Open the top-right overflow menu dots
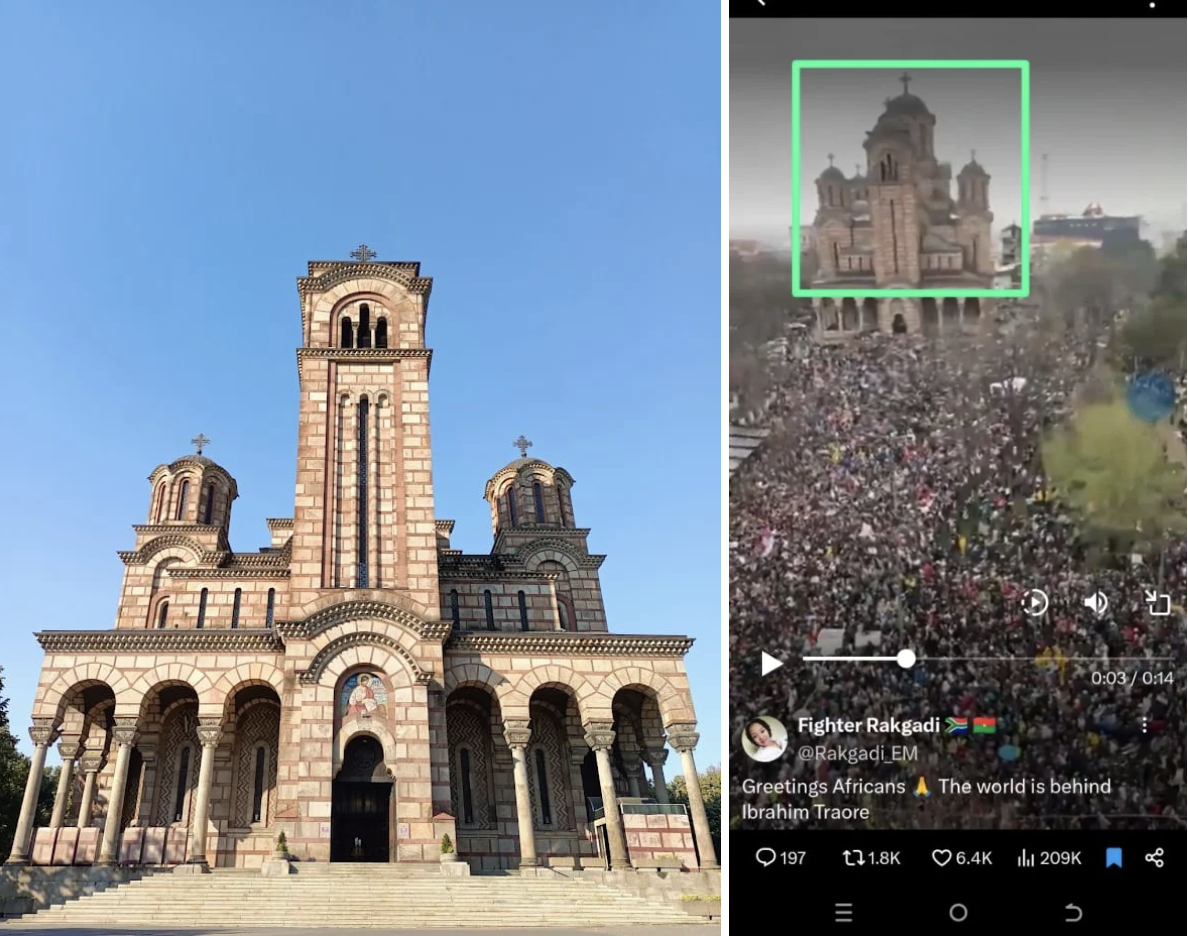Viewport: 1188px width, 936px height. click(x=1152, y=4)
